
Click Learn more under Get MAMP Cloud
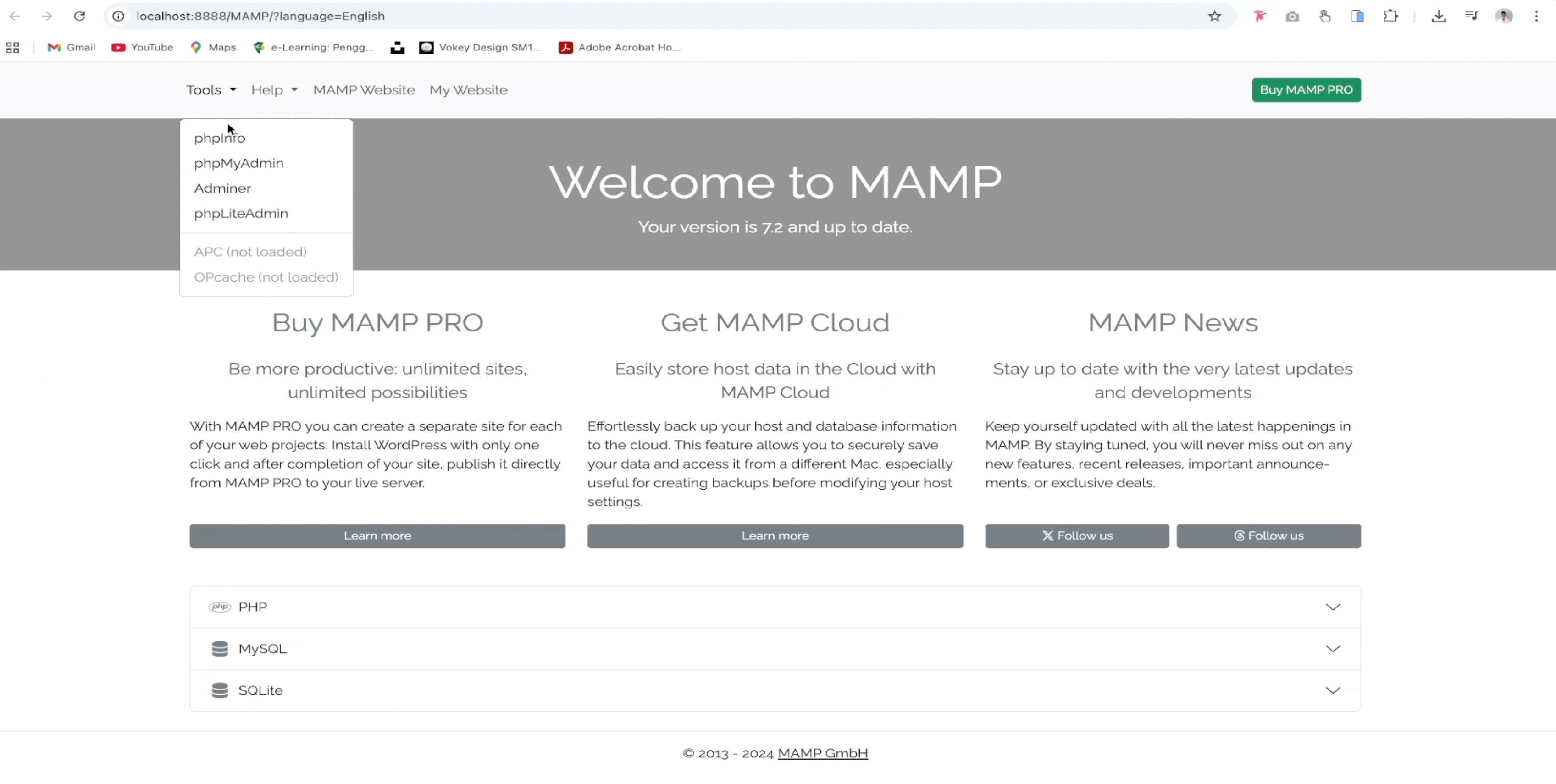tap(775, 536)
